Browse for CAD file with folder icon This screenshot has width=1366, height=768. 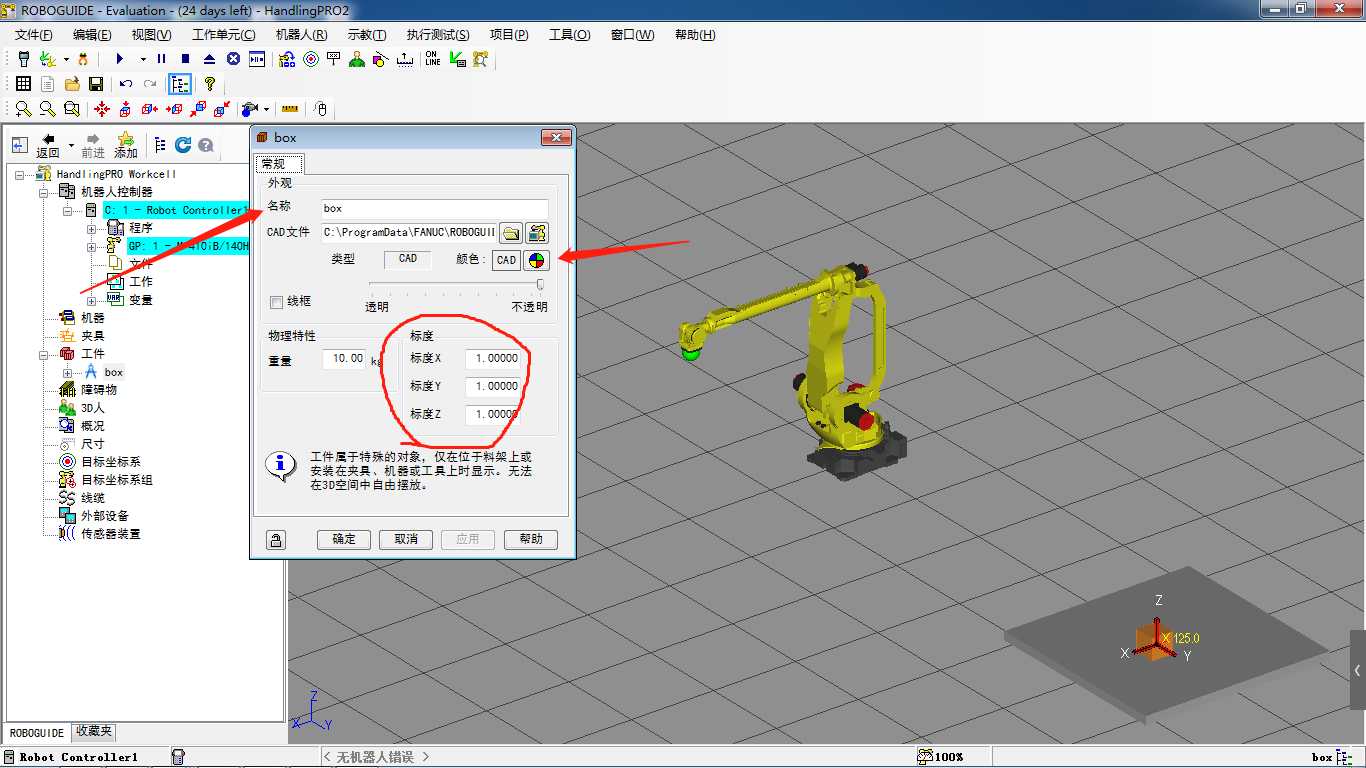coord(511,233)
